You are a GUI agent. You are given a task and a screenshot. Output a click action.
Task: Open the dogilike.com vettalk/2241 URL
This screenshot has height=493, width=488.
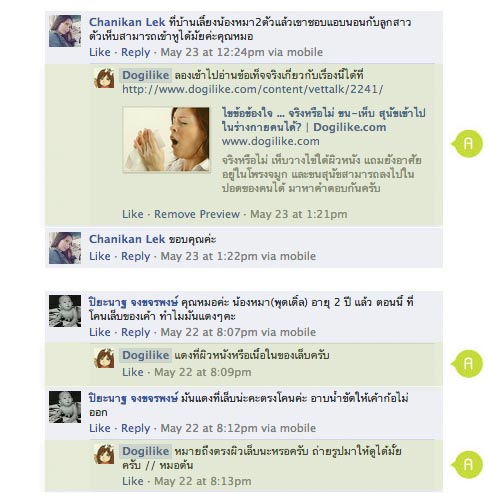tap(253, 89)
